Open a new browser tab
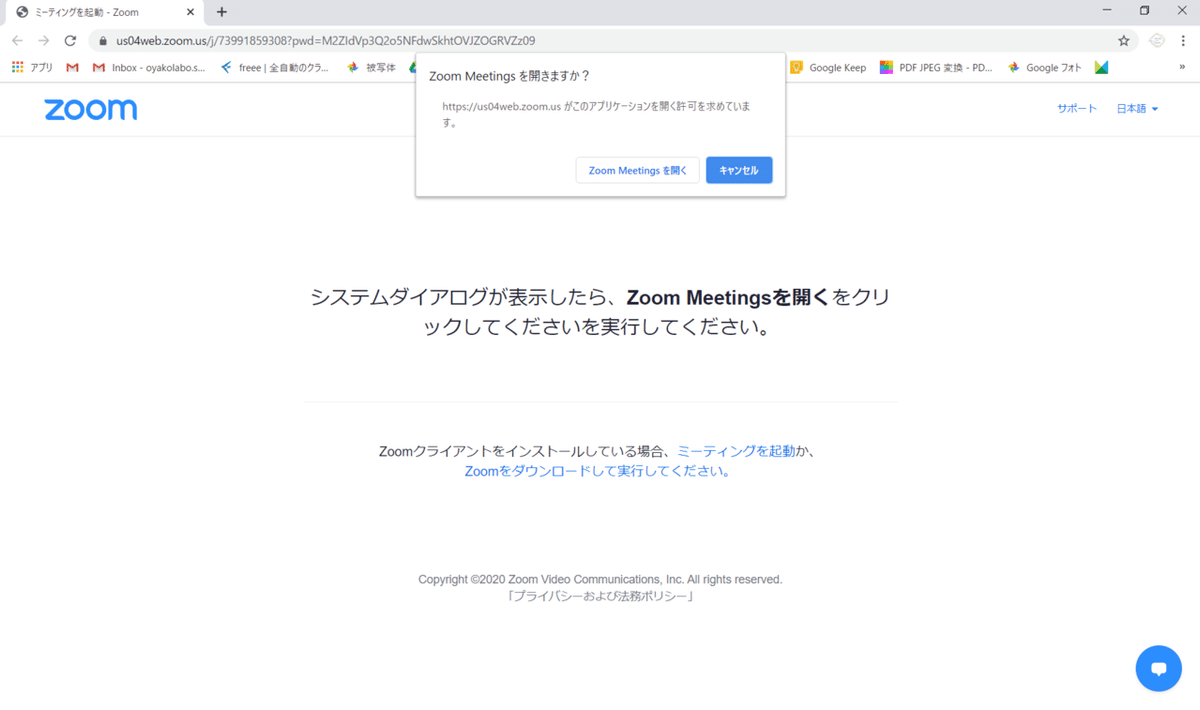Screen dimensions: 1200x710 coord(221,13)
